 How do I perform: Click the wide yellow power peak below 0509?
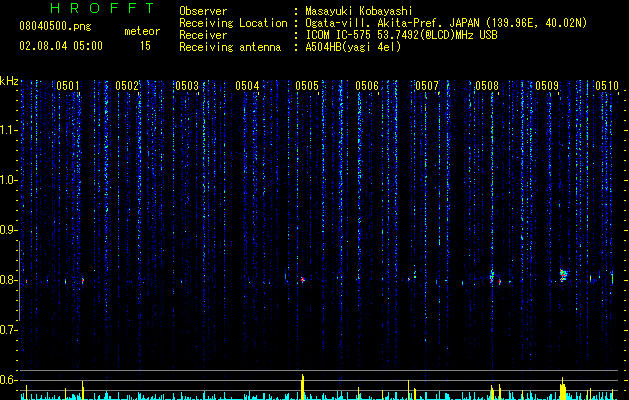[563, 388]
